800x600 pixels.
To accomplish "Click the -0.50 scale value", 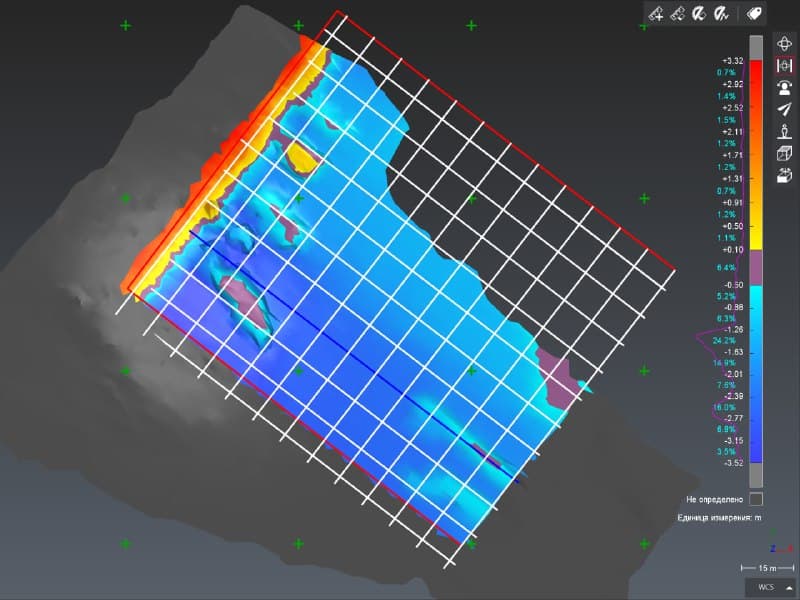I will 734,285.
